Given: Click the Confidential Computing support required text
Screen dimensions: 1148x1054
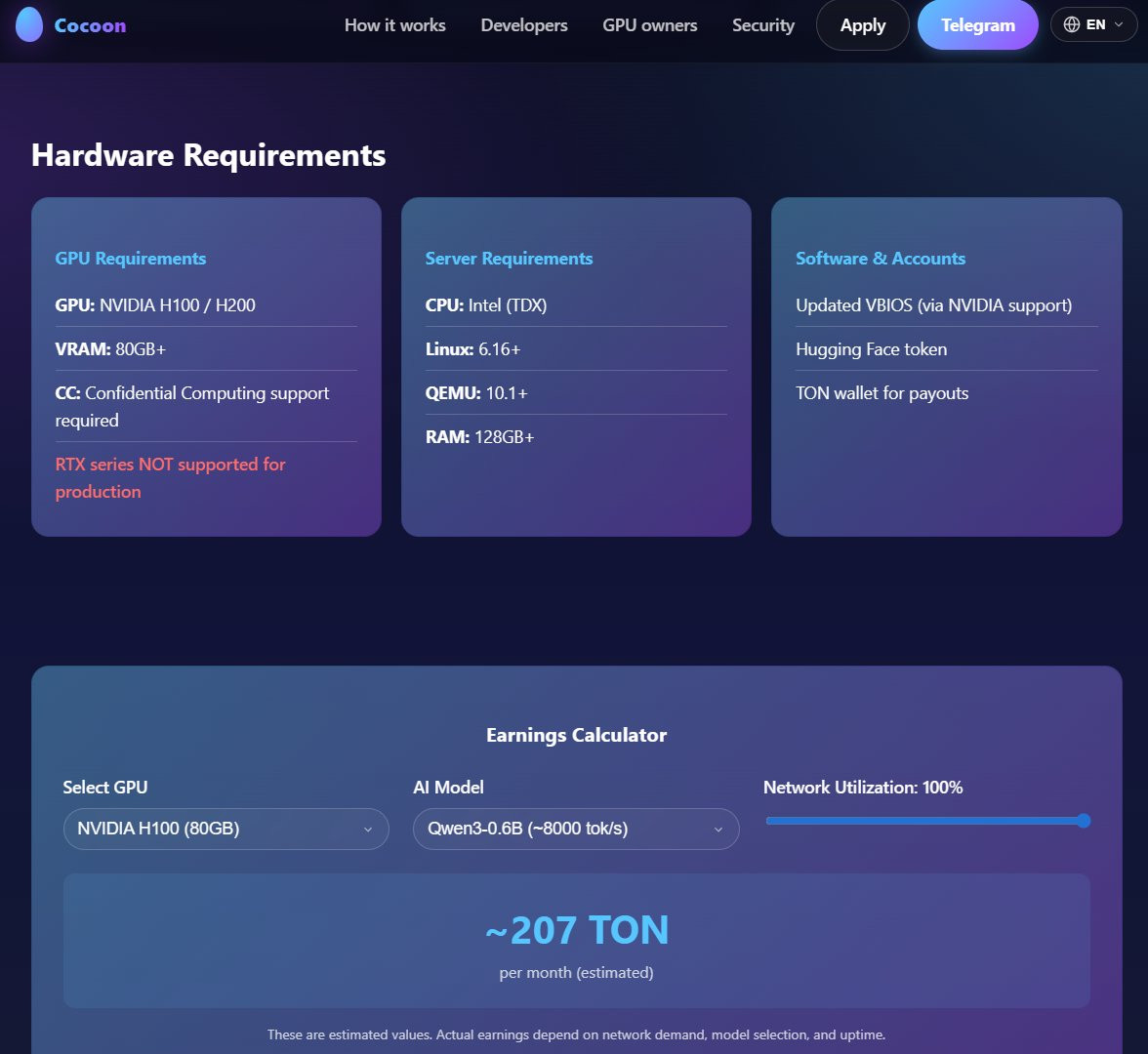Looking at the screenshot, I should tap(191, 406).
